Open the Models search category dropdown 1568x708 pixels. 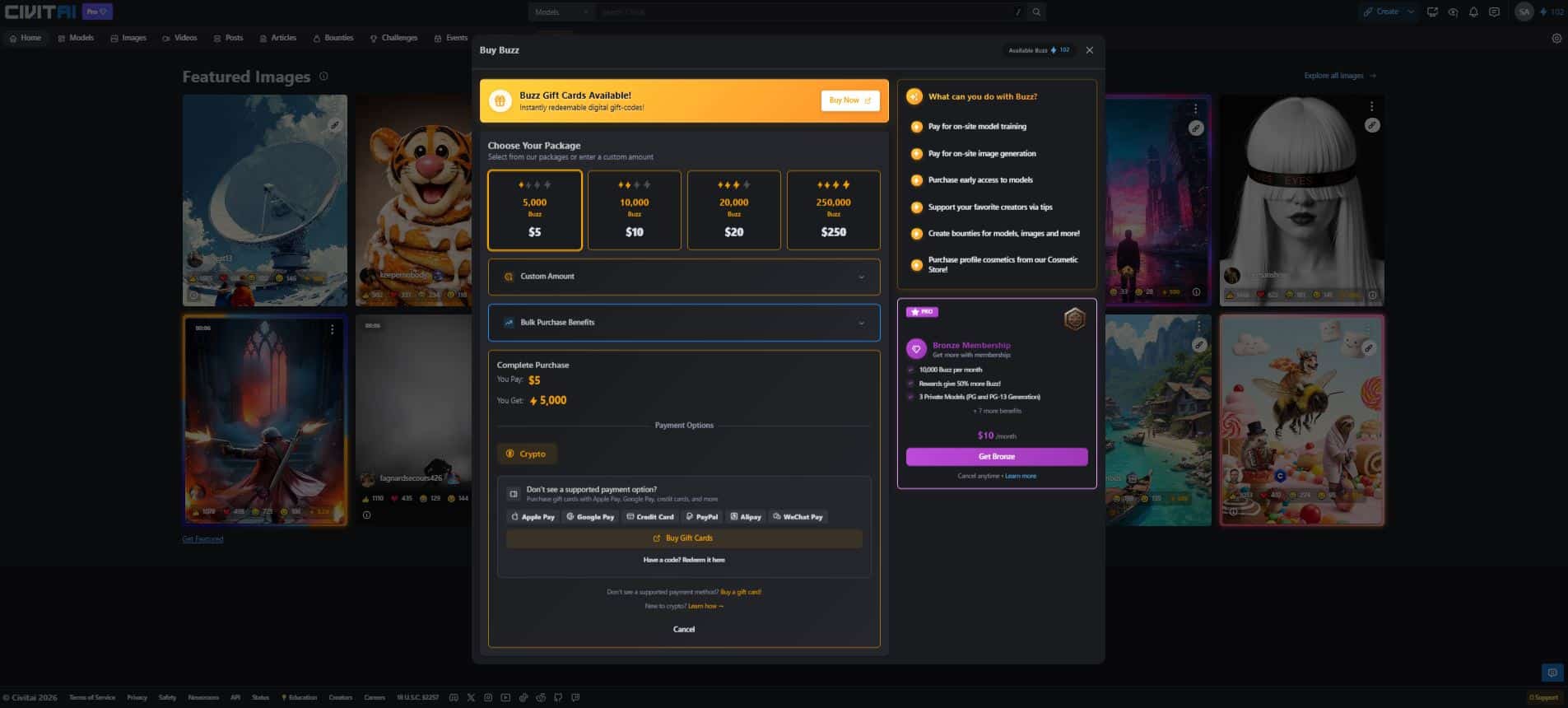pyautogui.click(x=561, y=12)
